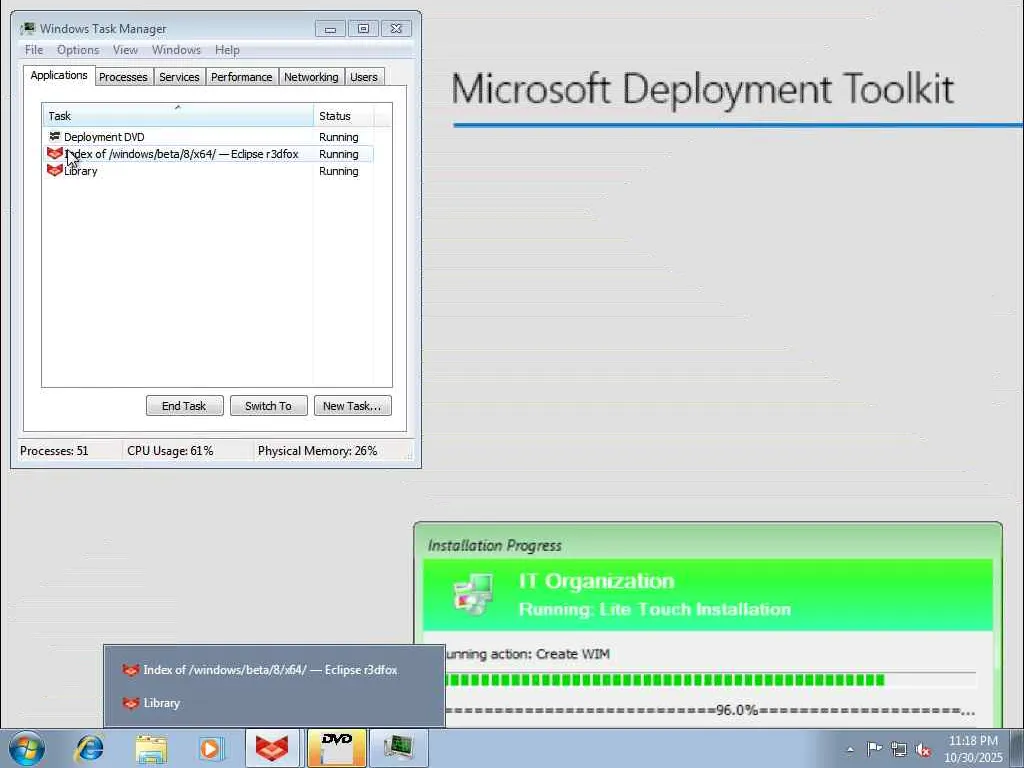Show hidden tray icons arrow

pos(850,750)
